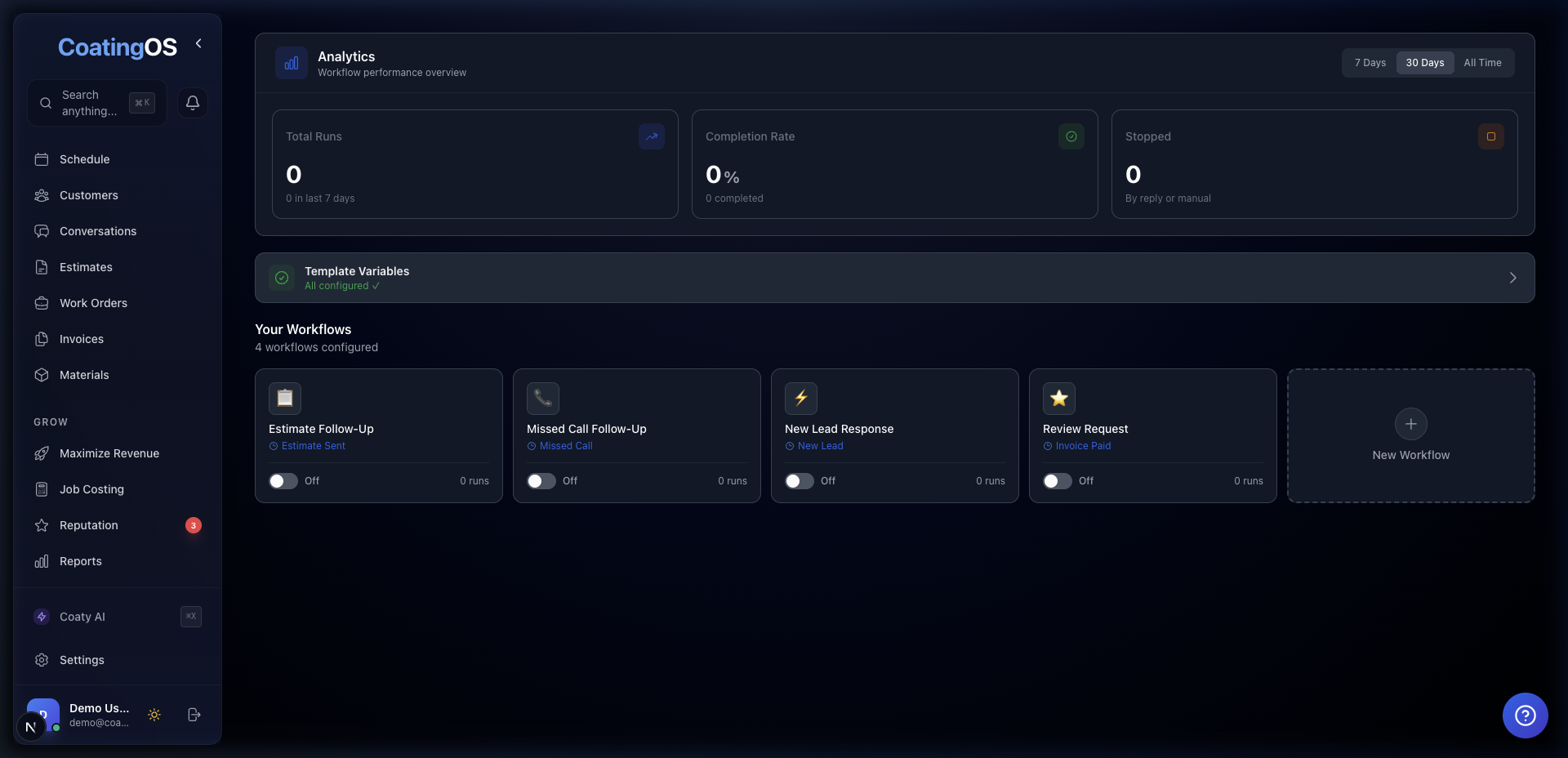Open the Schedule section
Image resolution: width=1568 pixels, height=758 pixels.
pos(83,159)
